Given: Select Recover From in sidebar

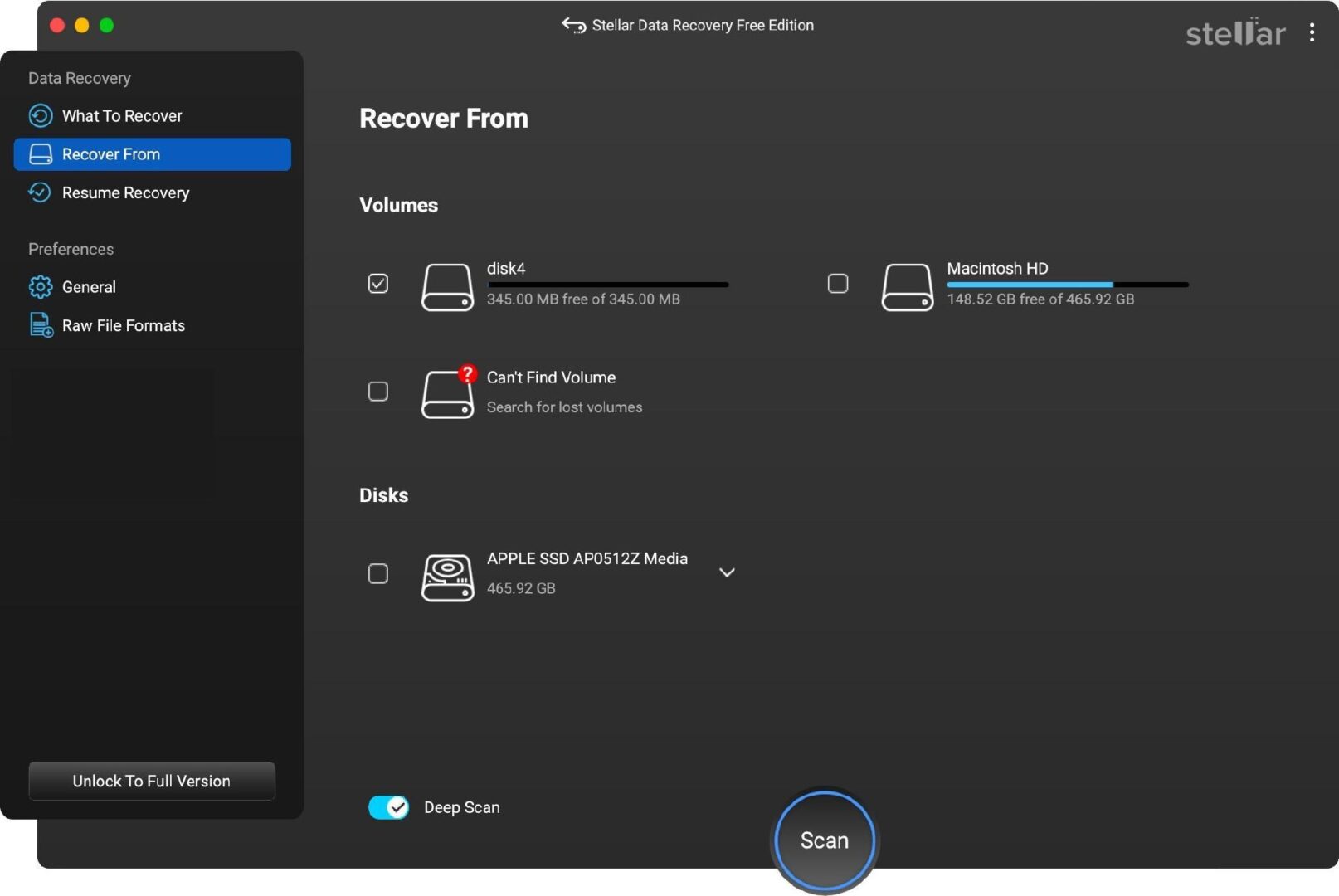Looking at the screenshot, I should [153, 154].
